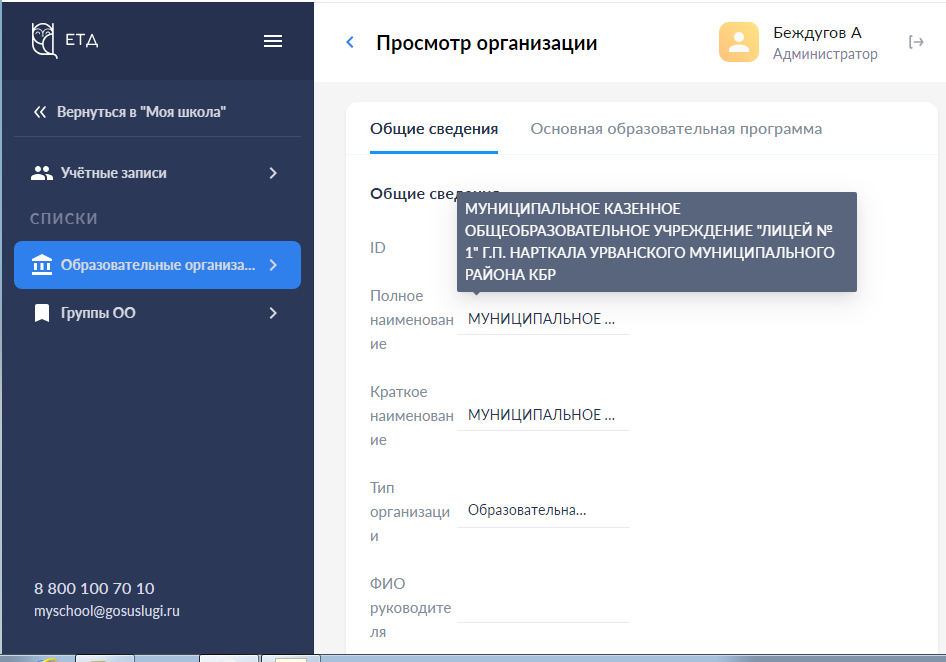
Task: Click the СПИСКИ section header
Action: coord(64,218)
